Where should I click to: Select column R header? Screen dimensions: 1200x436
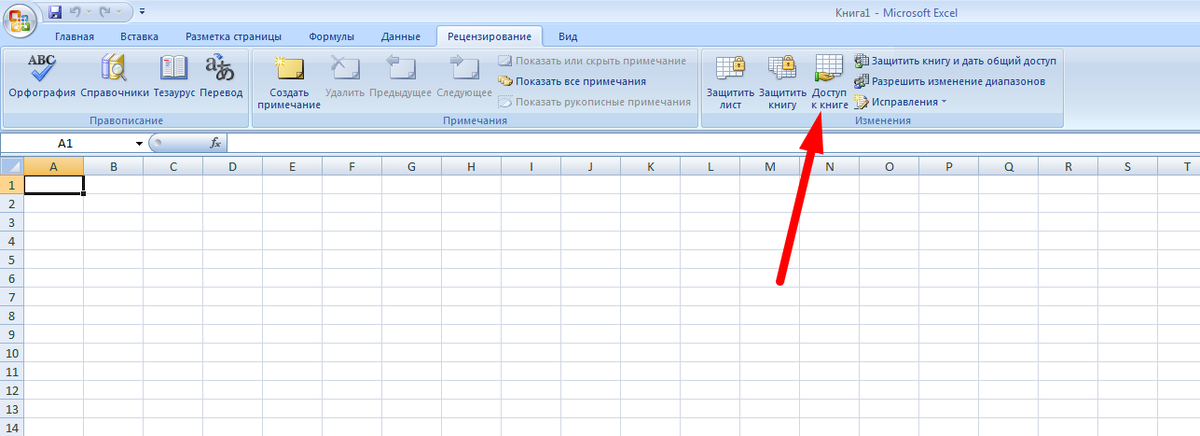tap(1068, 167)
